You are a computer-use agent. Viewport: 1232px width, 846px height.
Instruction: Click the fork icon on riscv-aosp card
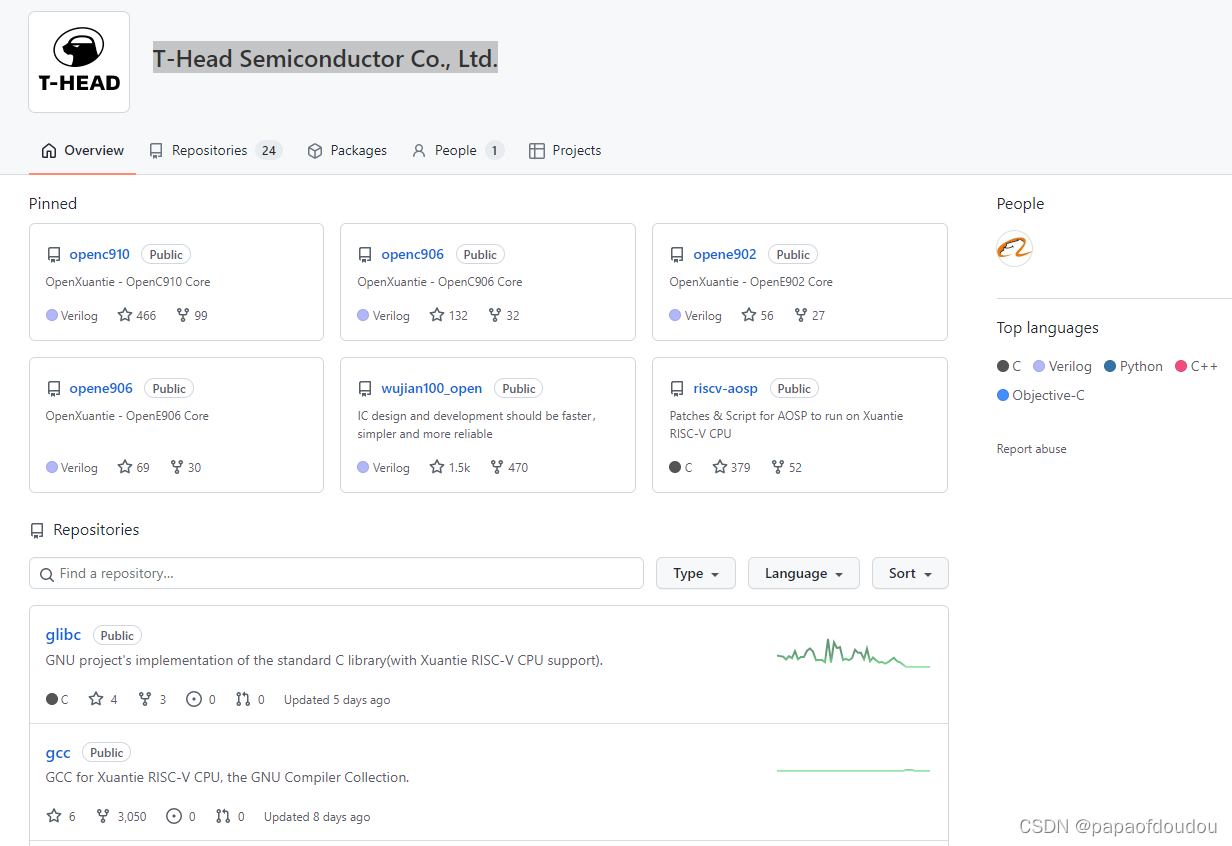tap(778, 467)
